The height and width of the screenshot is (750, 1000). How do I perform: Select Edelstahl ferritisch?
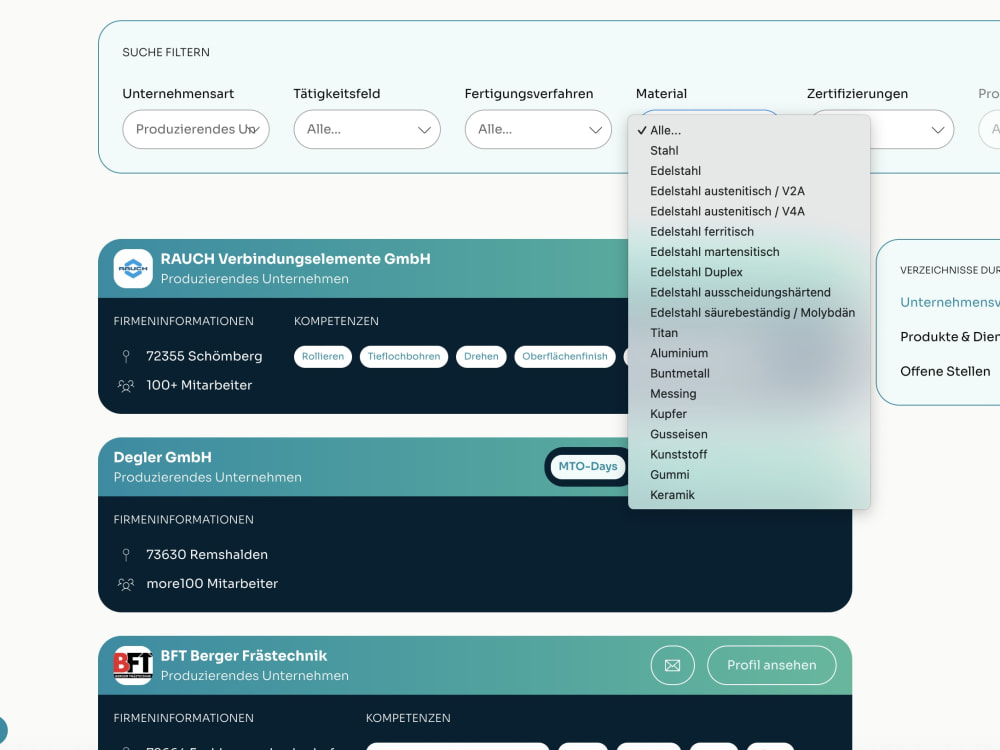click(x=749, y=232)
